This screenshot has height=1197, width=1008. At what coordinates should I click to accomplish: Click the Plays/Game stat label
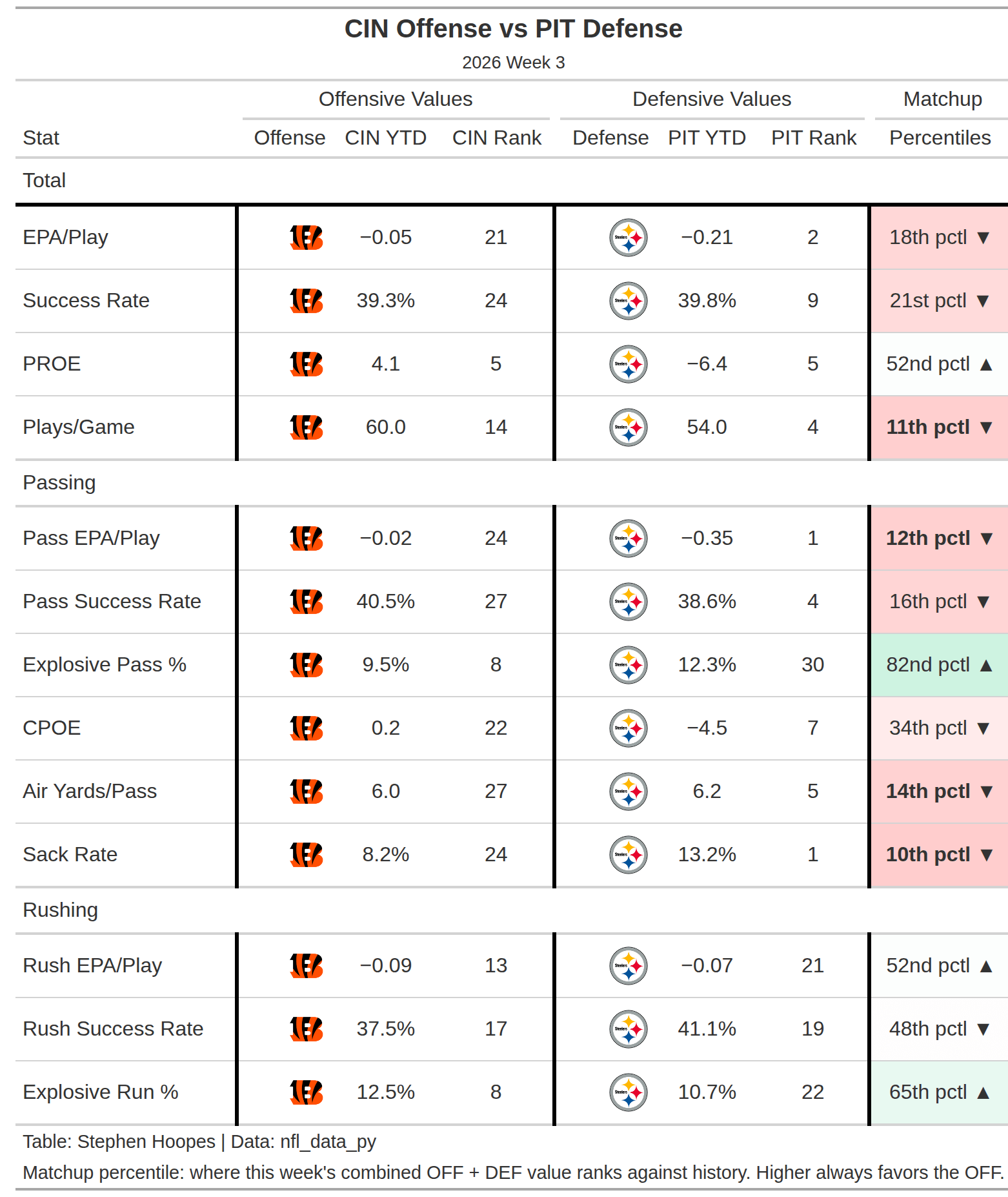[79, 427]
